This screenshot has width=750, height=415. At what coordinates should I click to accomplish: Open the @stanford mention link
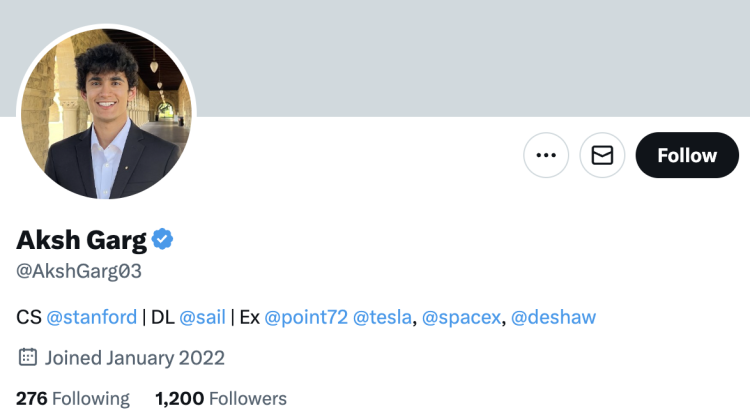point(92,317)
